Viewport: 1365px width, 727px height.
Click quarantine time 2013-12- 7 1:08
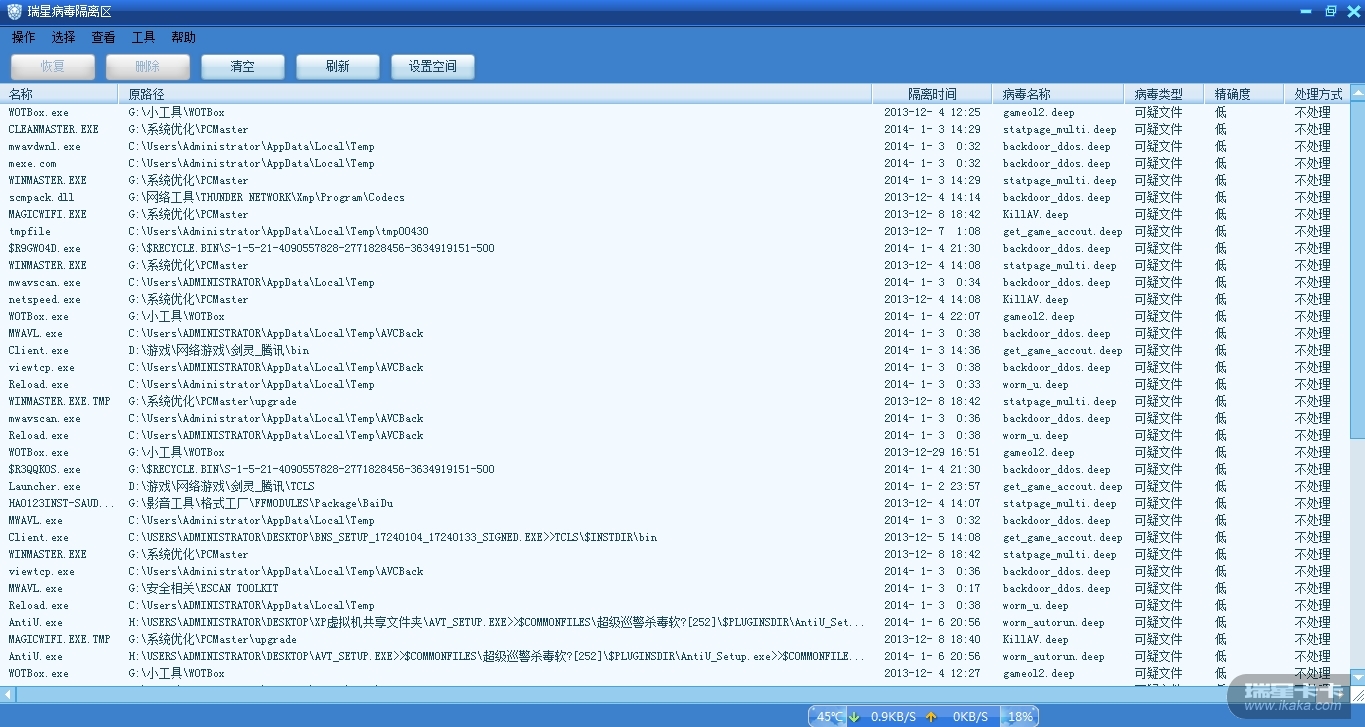(x=932, y=231)
